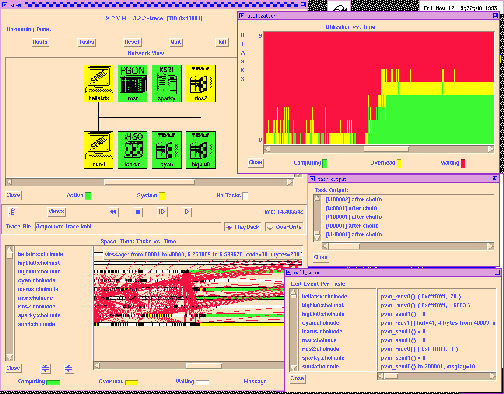Click the Trace File input field
Screen dimensions: 504x394
(128, 226)
